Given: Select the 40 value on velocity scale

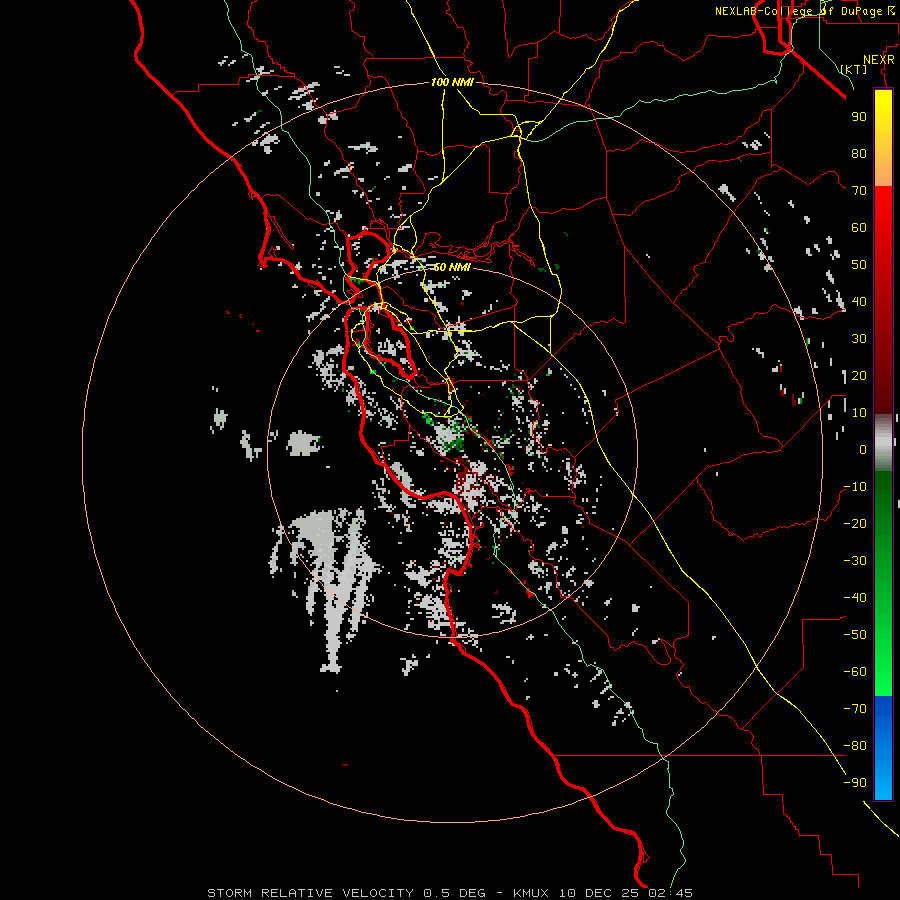Looking at the screenshot, I should [x=859, y=301].
